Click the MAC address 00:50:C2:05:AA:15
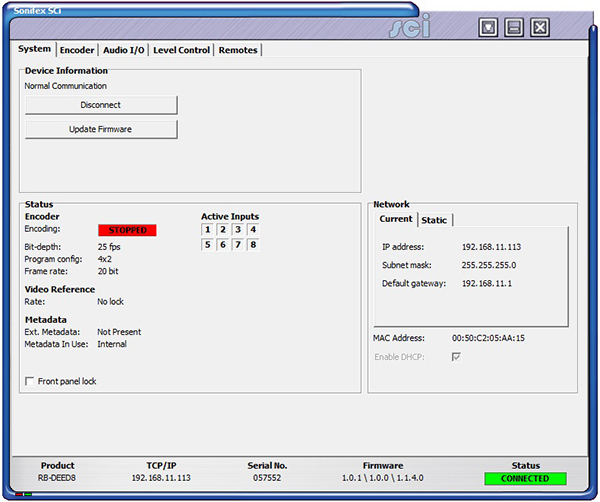The width and height of the screenshot is (600, 502). coord(488,338)
